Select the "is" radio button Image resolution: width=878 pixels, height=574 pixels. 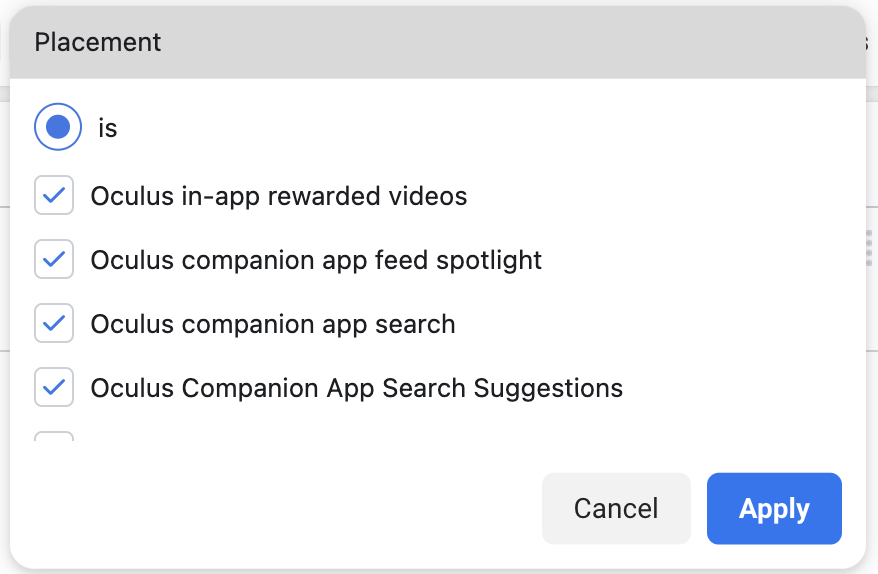(58, 127)
